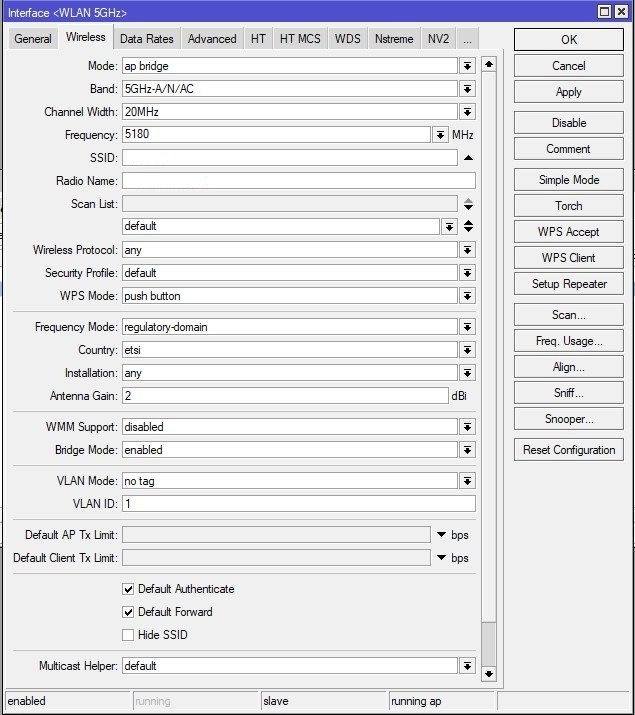Open the VLAN Mode dropdown
The image size is (635, 715).
tap(467, 481)
